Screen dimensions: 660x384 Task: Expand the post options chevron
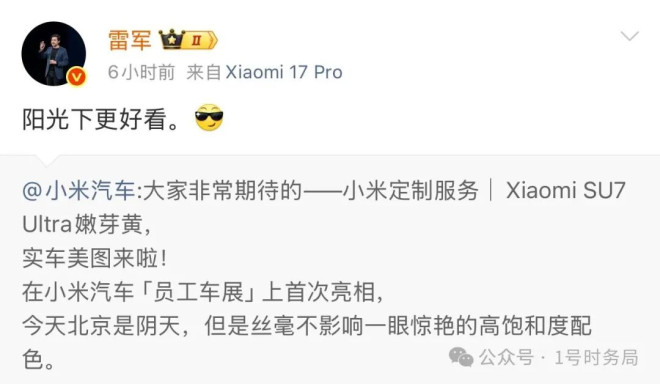pos(630,36)
